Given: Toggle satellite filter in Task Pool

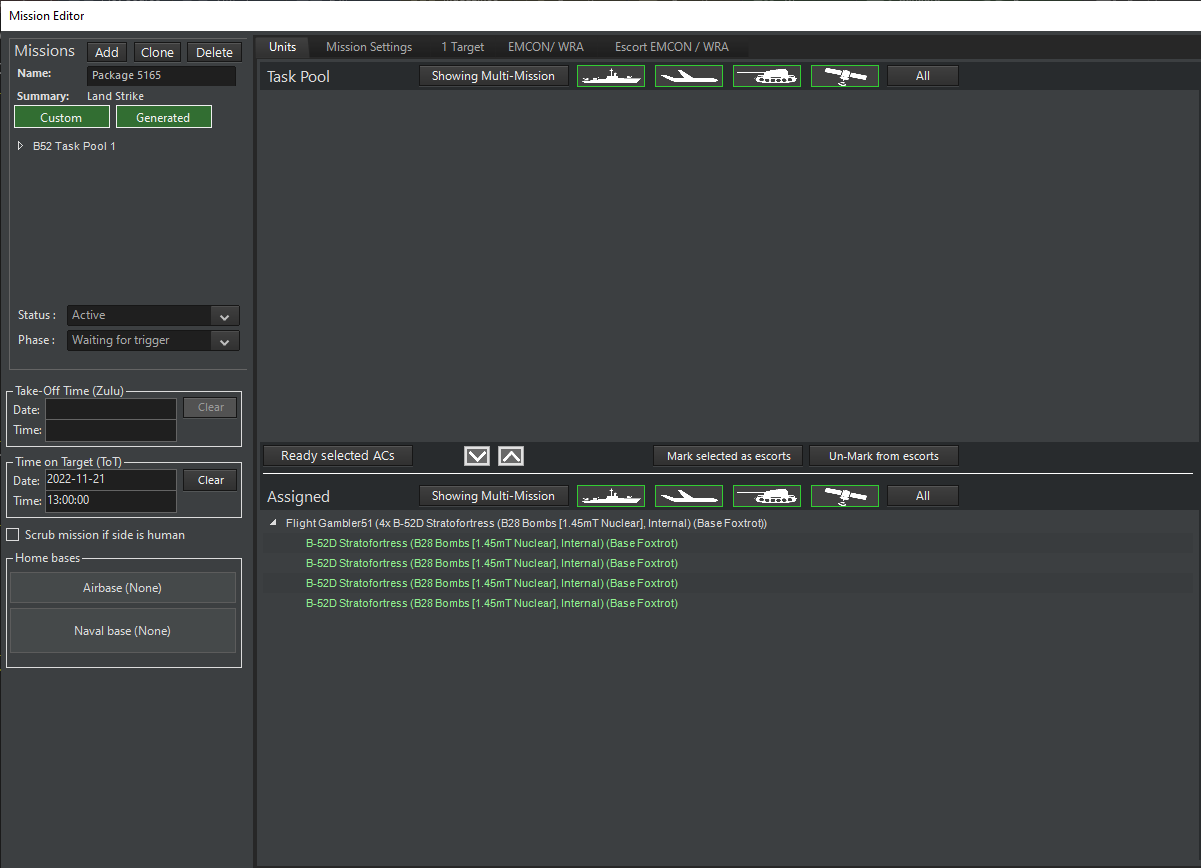Looking at the screenshot, I should [845, 76].
